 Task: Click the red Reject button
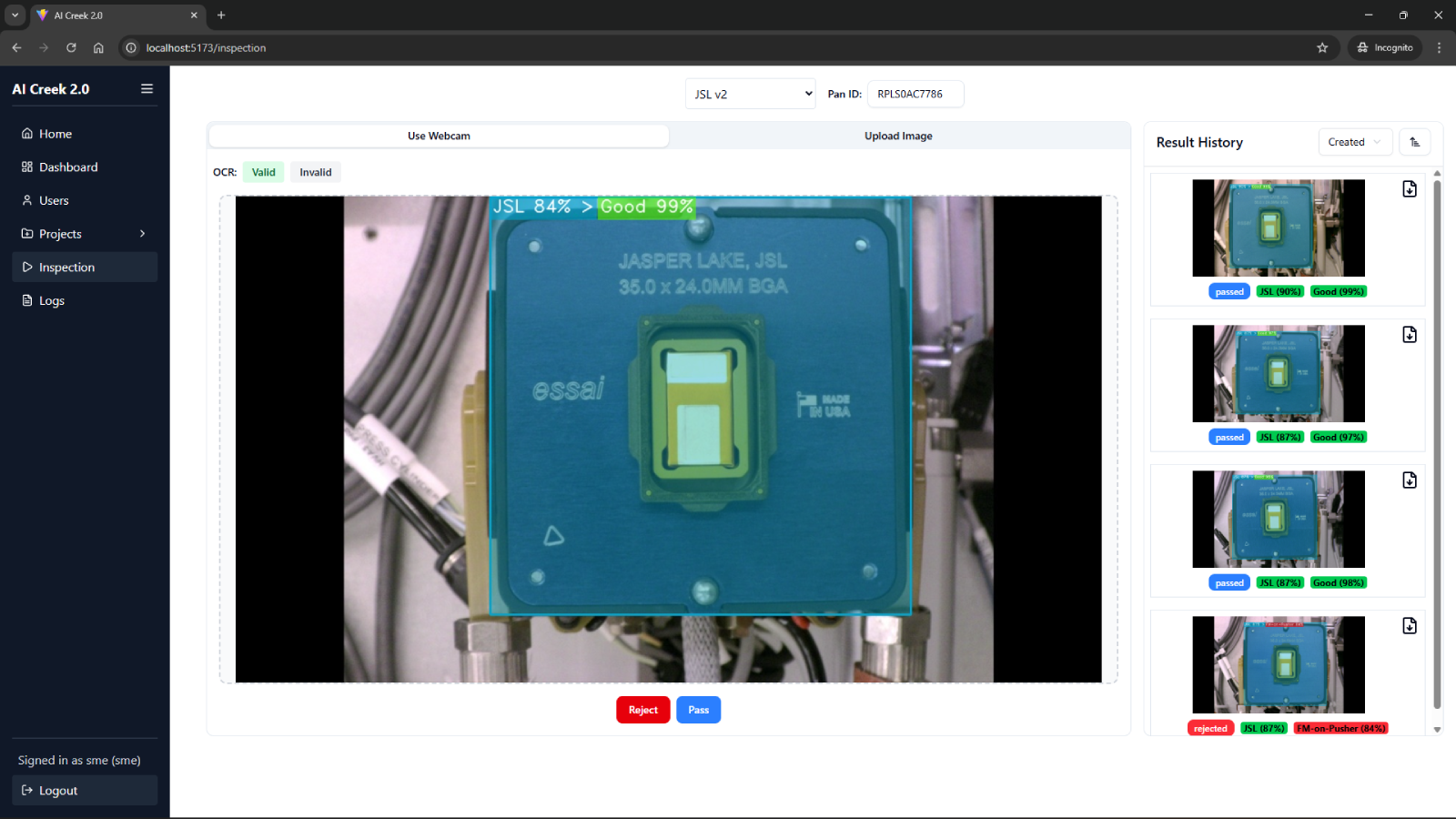point(643,710)
